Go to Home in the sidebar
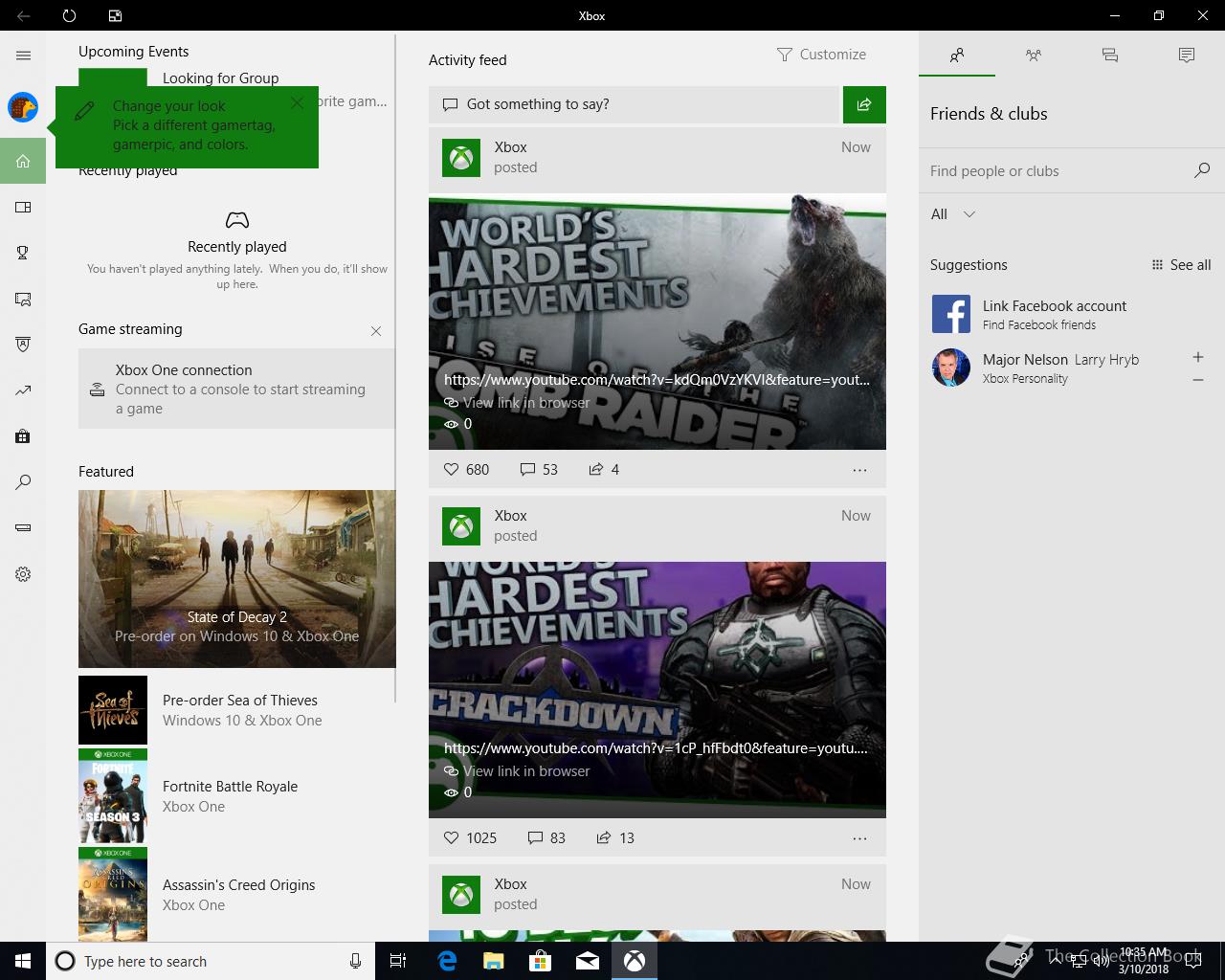 (x=23, y=161)
